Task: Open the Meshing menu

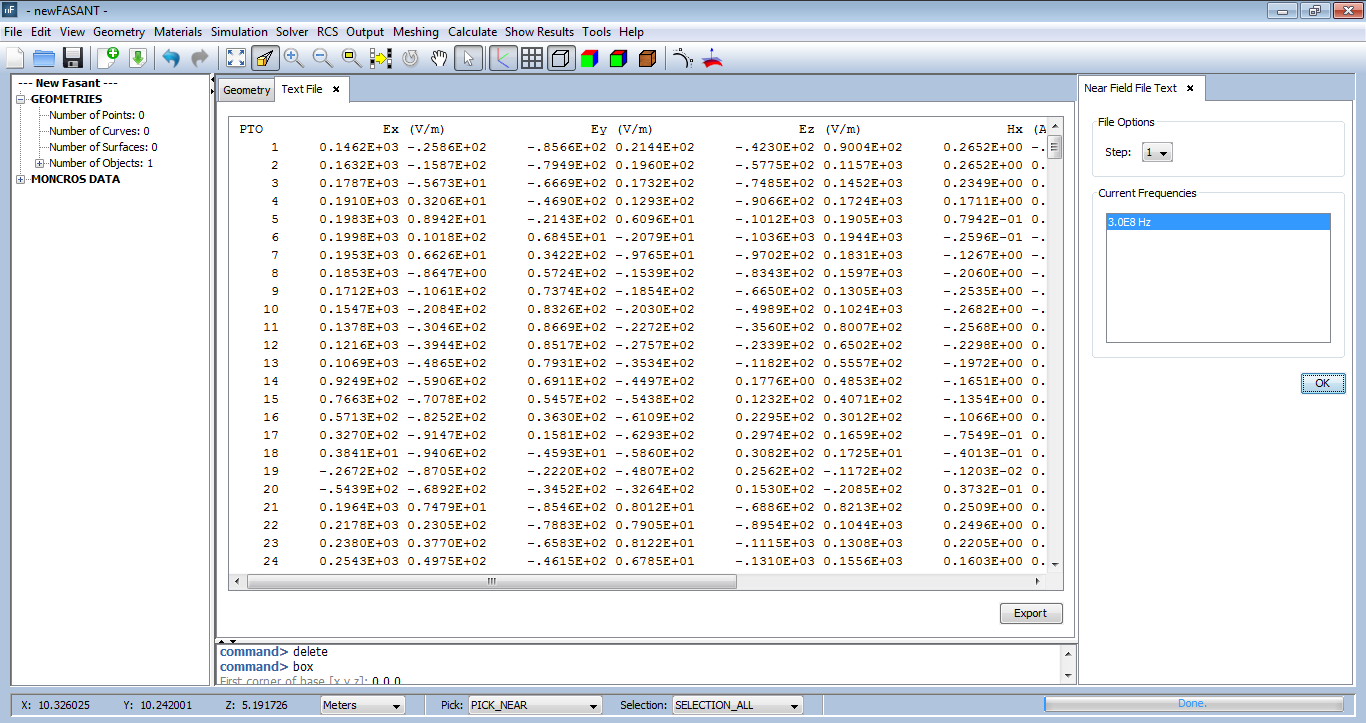Action: pos(415,32)
